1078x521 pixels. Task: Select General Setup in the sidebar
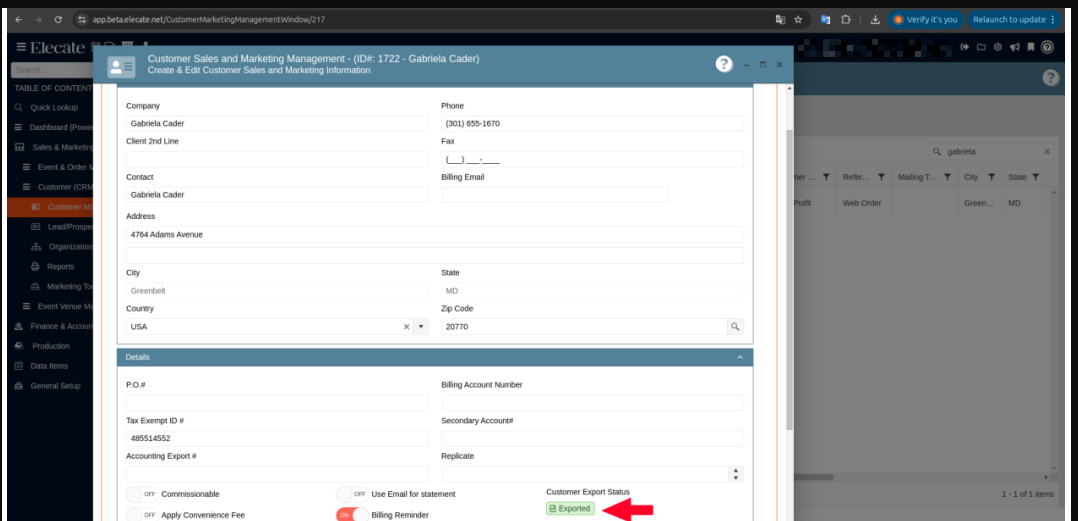pyautogui.click(x=55, y=386)
